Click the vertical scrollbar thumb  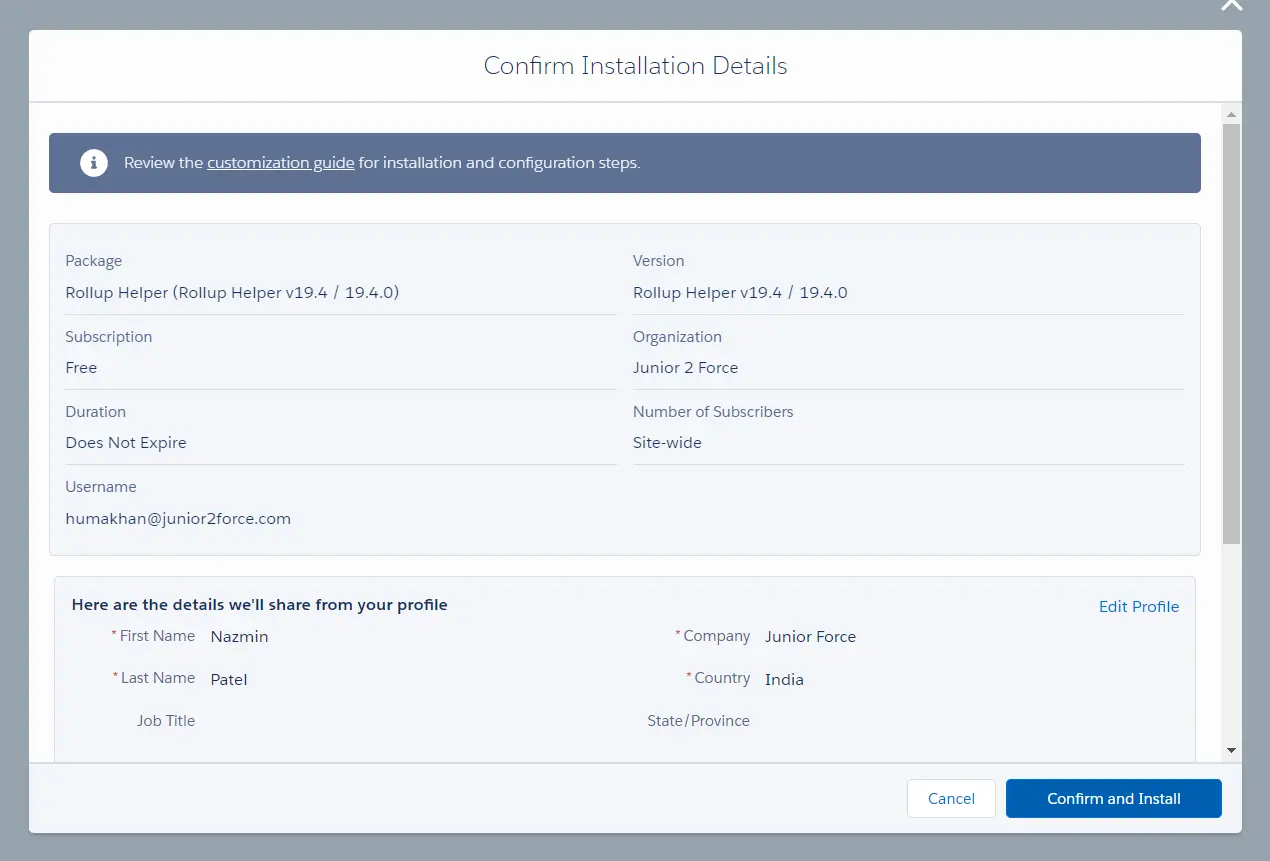point(1231,330)
